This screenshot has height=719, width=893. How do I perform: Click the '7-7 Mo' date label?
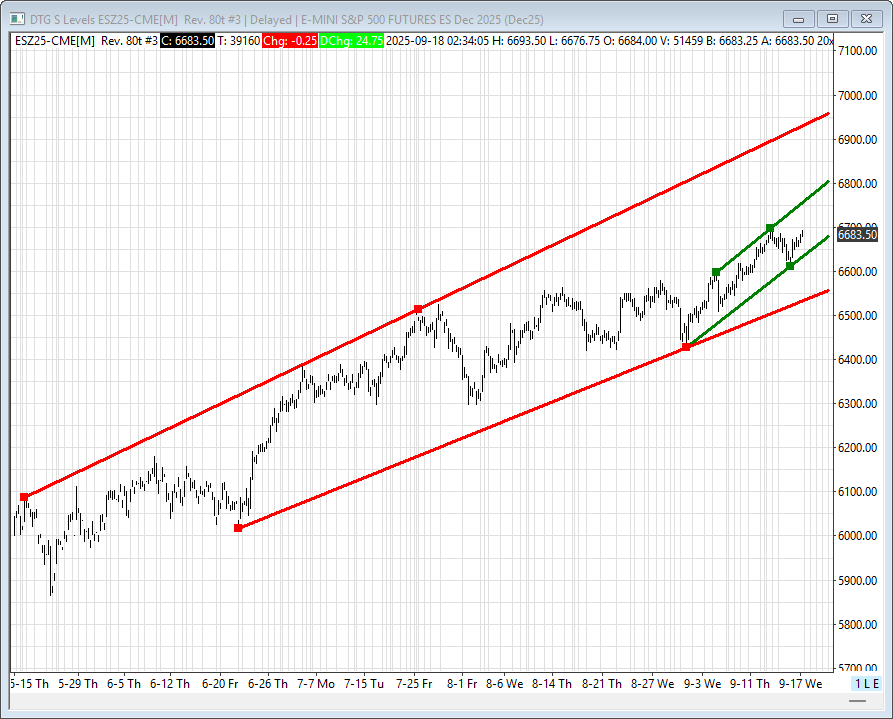[x=316, y=684]
